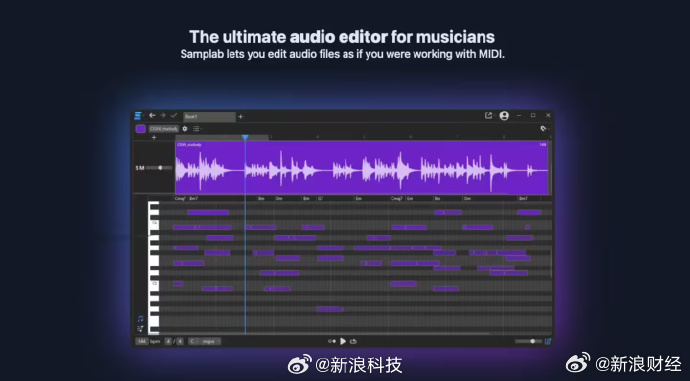Mute the track with M button
The height and width of the screenshot is (381, 690).
[142, 168]
